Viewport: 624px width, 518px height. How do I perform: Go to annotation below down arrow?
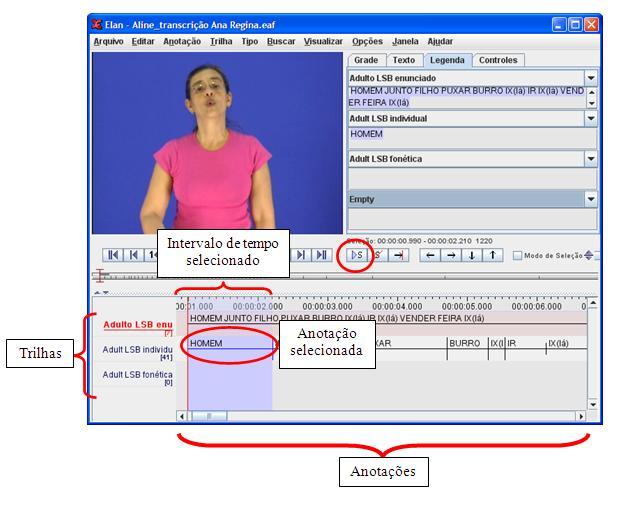472,255
